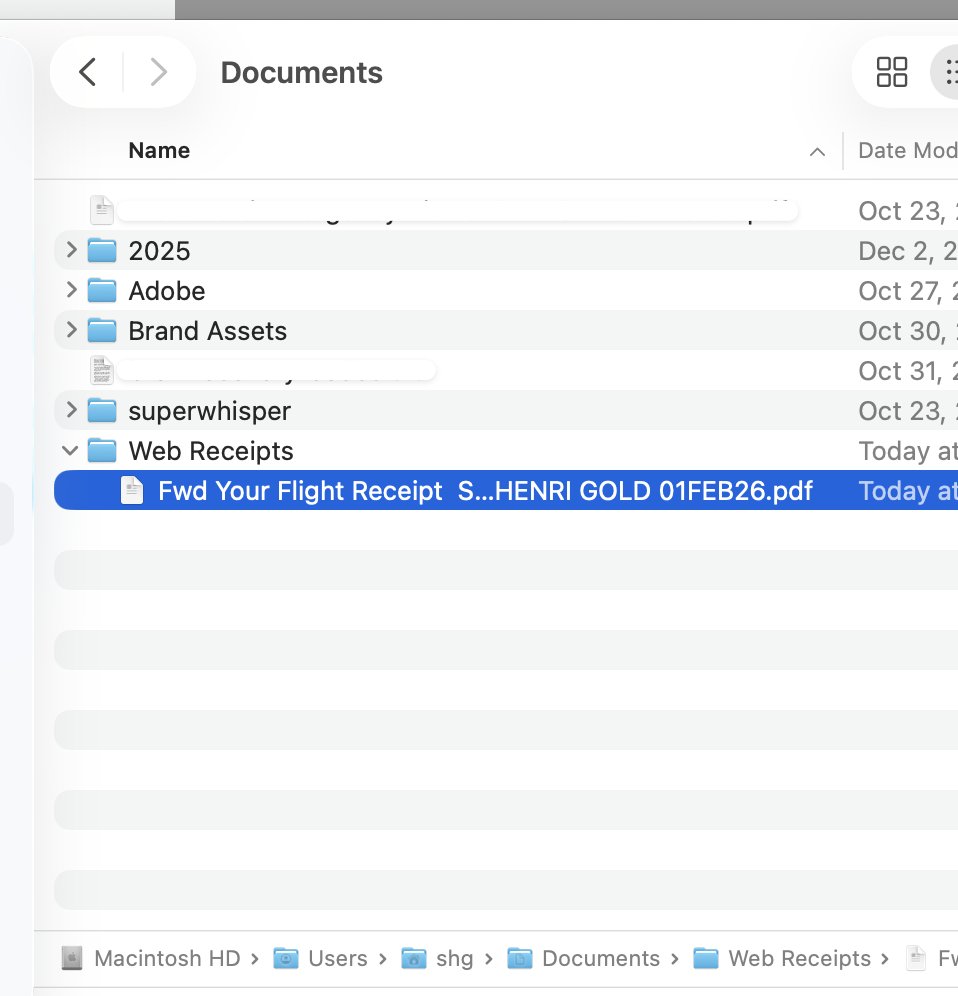
Task: Click the Oct 30 date of Brand Assets
Action: pos(908,331)
